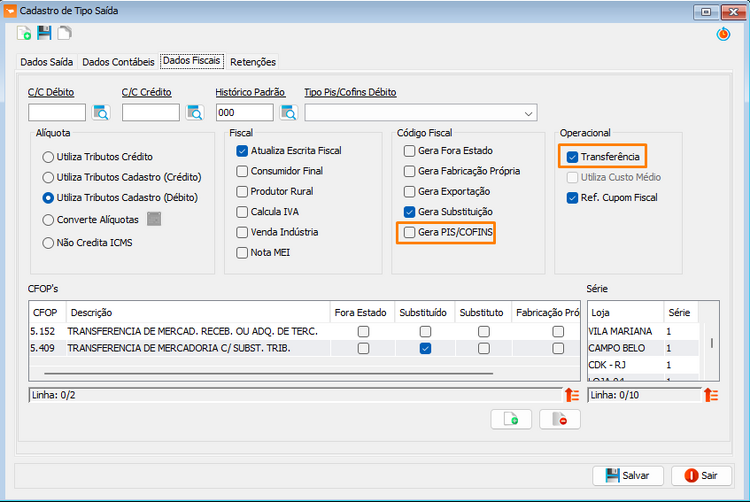750x502 pixels.
Task: Click the orange sort icon beside Linha: 0/2
Action: coord(572,395)
